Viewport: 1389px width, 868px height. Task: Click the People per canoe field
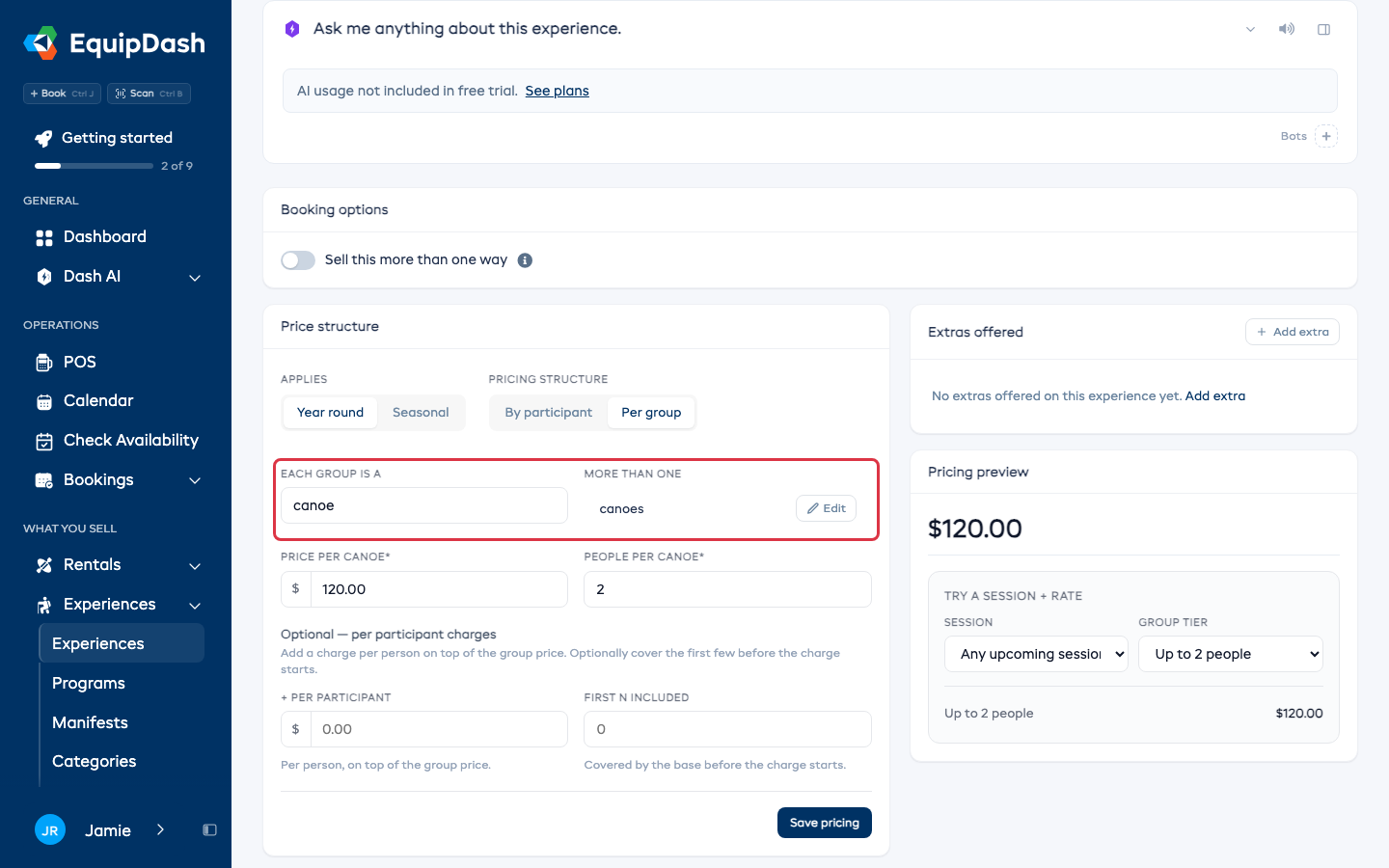pyautogui.click(x=727, y=589)
